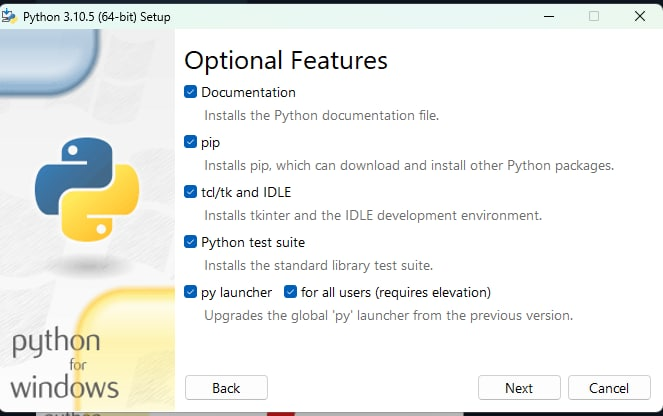Click the Python snake logo
Screen dimensions: 663x416
(x=87, y=189)
